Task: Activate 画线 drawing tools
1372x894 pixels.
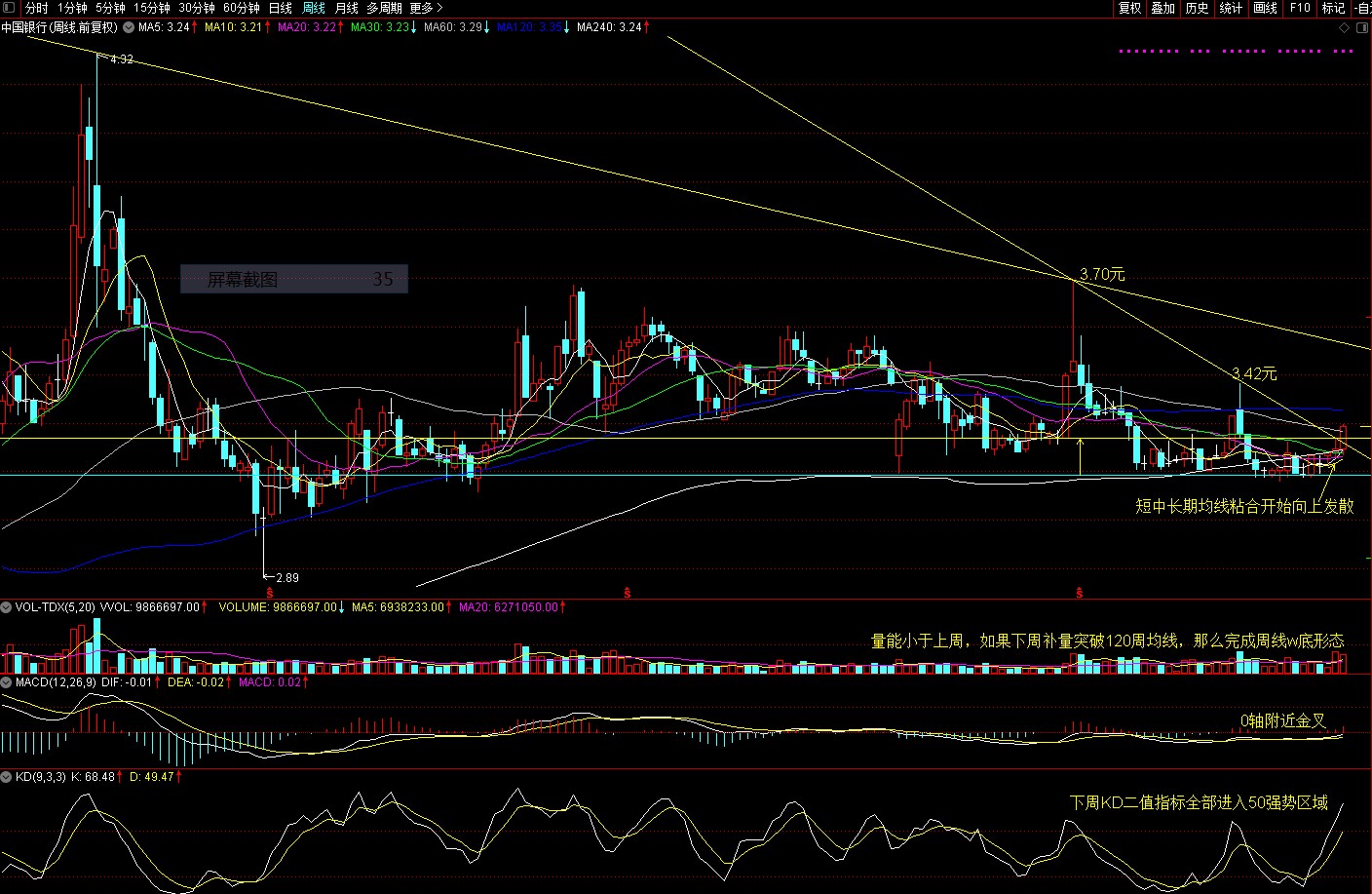Action: tap(1266, 8)
